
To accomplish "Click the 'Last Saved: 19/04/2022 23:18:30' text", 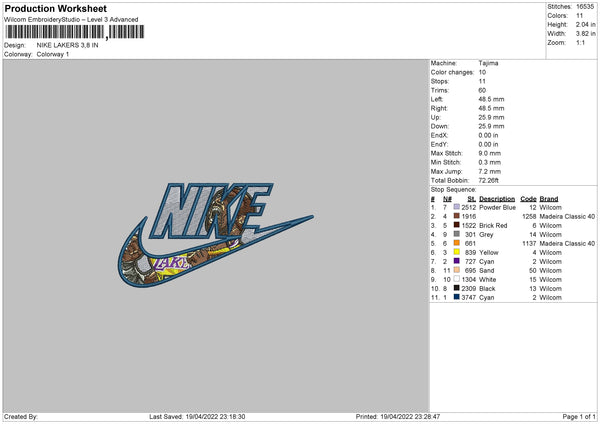I will 197,416.
